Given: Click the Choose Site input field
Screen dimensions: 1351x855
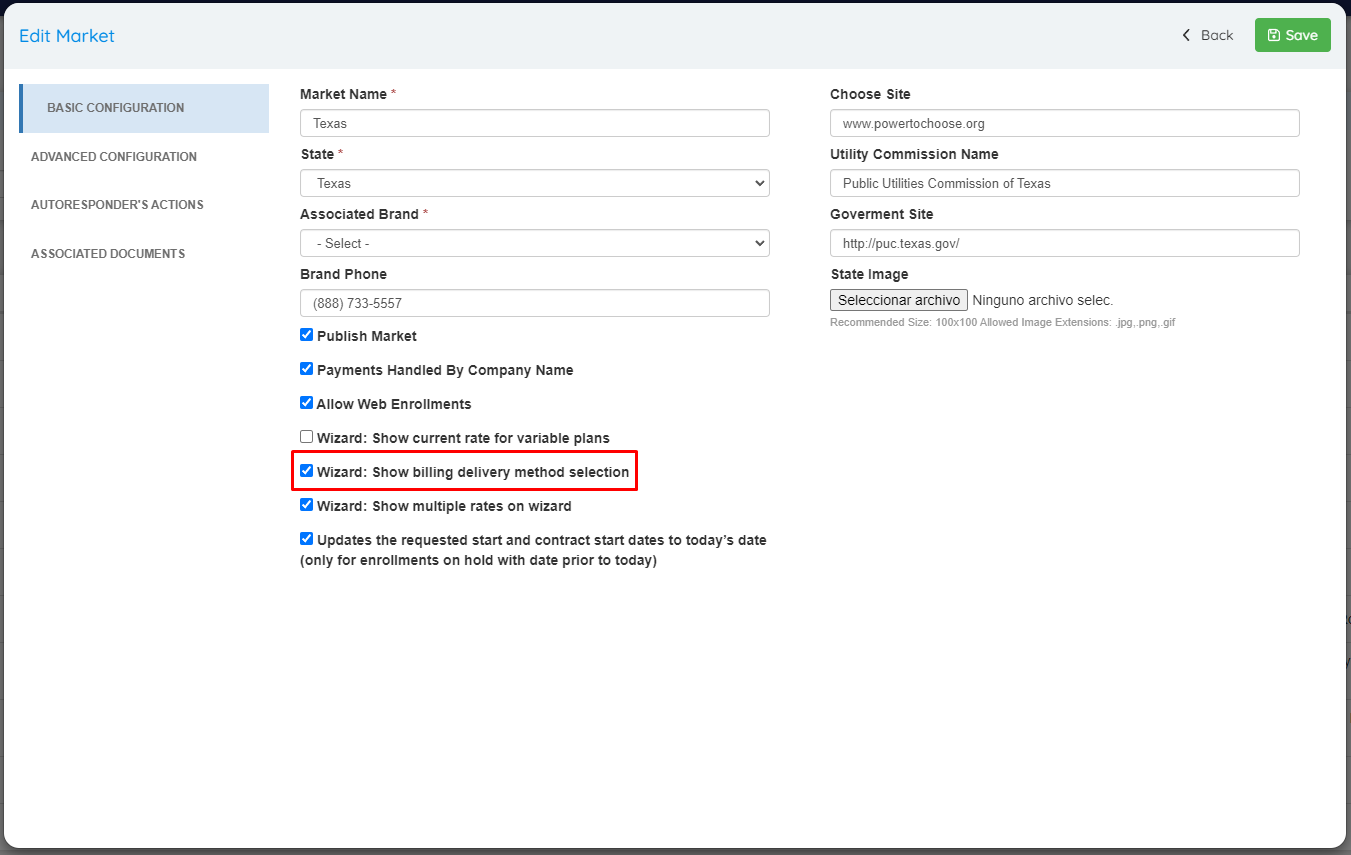Looking at the screenshot, I should tap(1065, 123).
